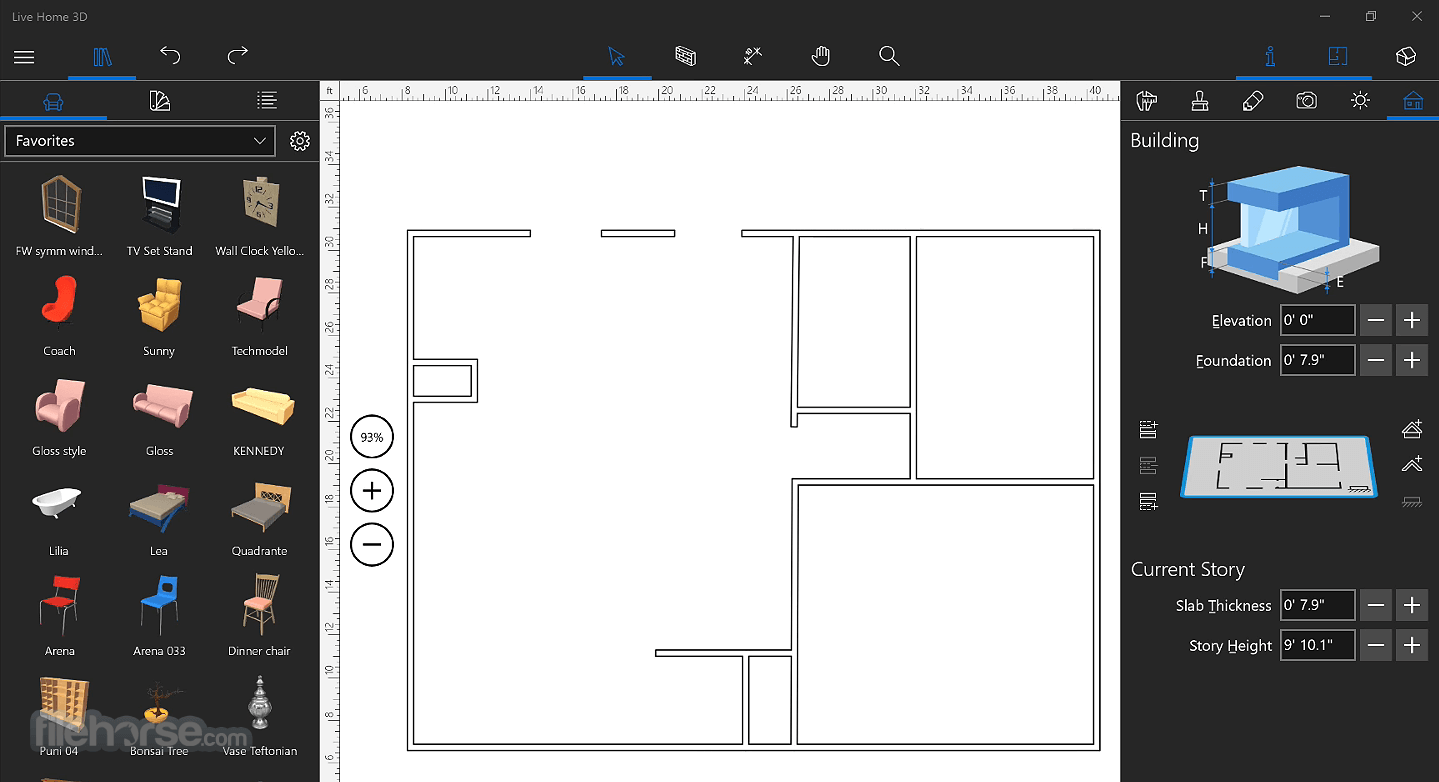This screenshot has width=1439, height=782.
Task: Open the object properties inspector tab
Action: (x=1147, y=101)
